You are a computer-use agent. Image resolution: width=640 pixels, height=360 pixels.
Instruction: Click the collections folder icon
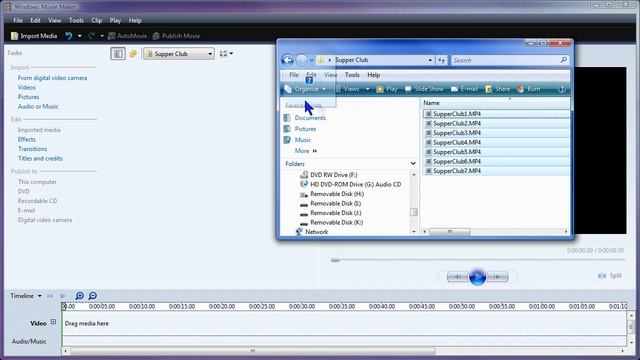pyautogui.click(x=133, y=53)
